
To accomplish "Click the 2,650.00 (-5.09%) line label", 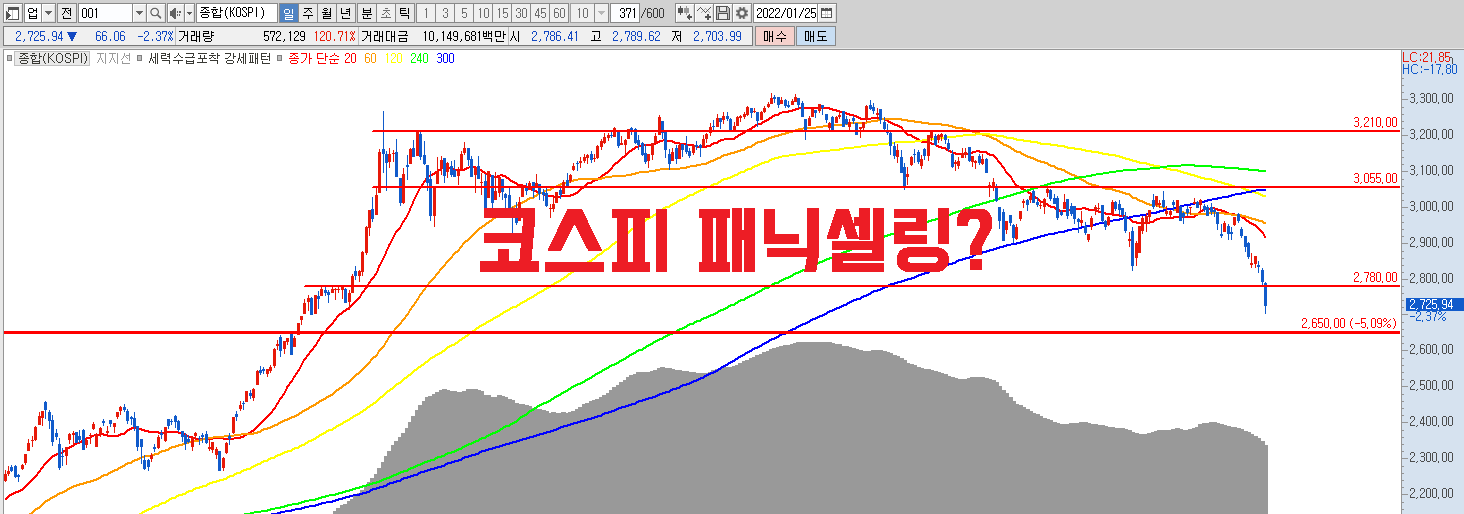I will 1348,323.
